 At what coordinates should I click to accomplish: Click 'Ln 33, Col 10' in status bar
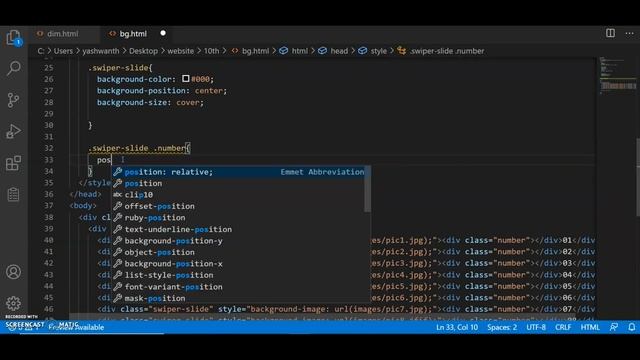click(x=457, y=327)
